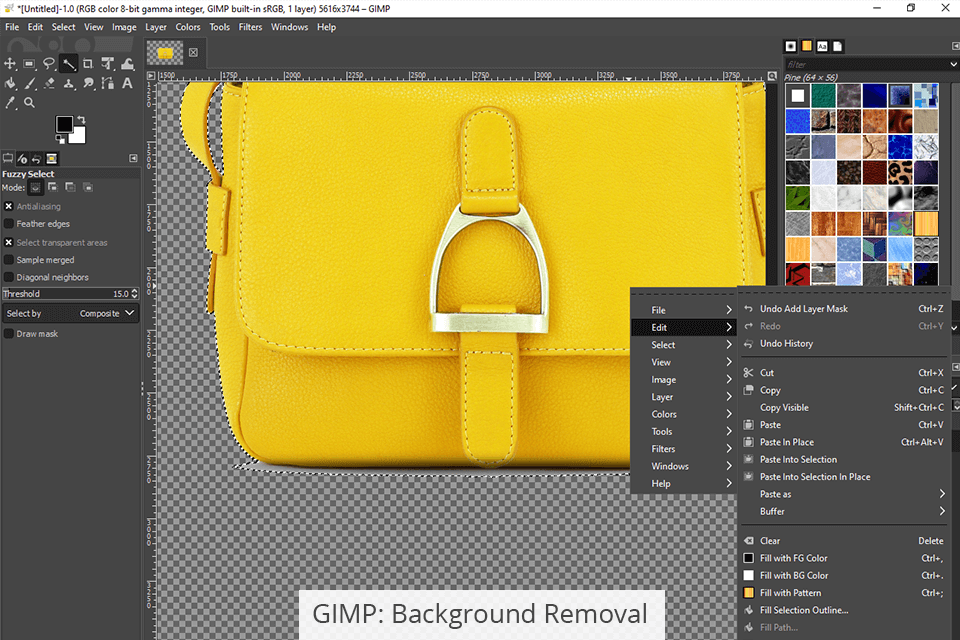Choose the Eraser tool
960x640 pixels.
tap(49, 83)
